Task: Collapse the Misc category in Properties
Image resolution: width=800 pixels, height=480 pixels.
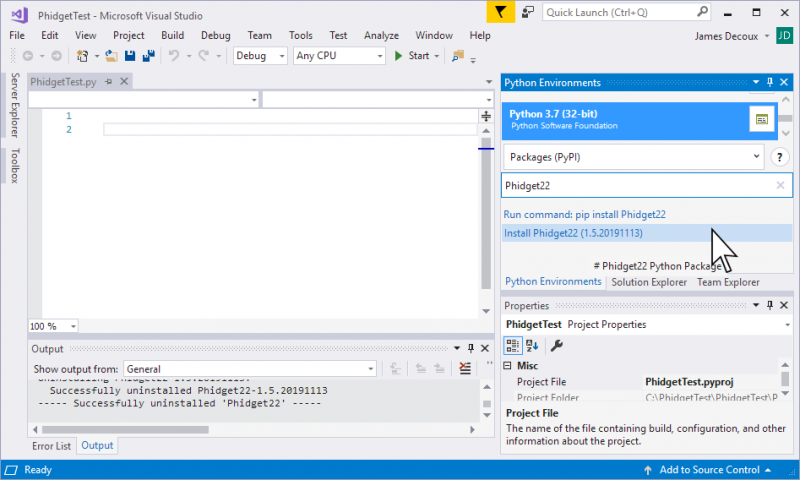Action: coord(508,365)
